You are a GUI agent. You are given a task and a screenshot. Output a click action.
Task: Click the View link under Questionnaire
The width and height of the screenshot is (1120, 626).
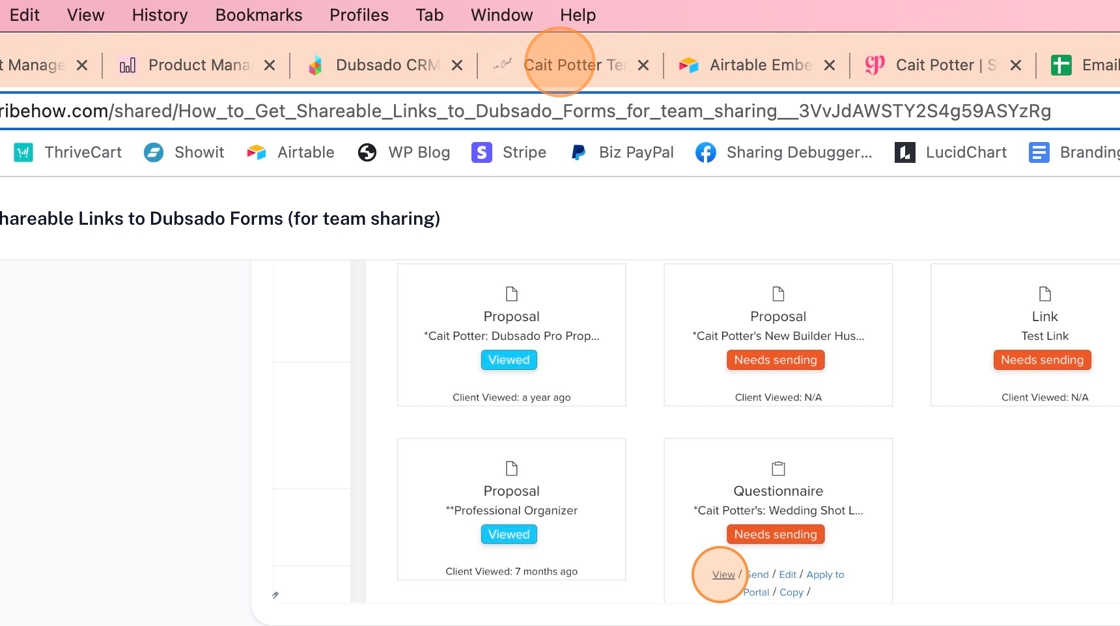click(723, 575)
